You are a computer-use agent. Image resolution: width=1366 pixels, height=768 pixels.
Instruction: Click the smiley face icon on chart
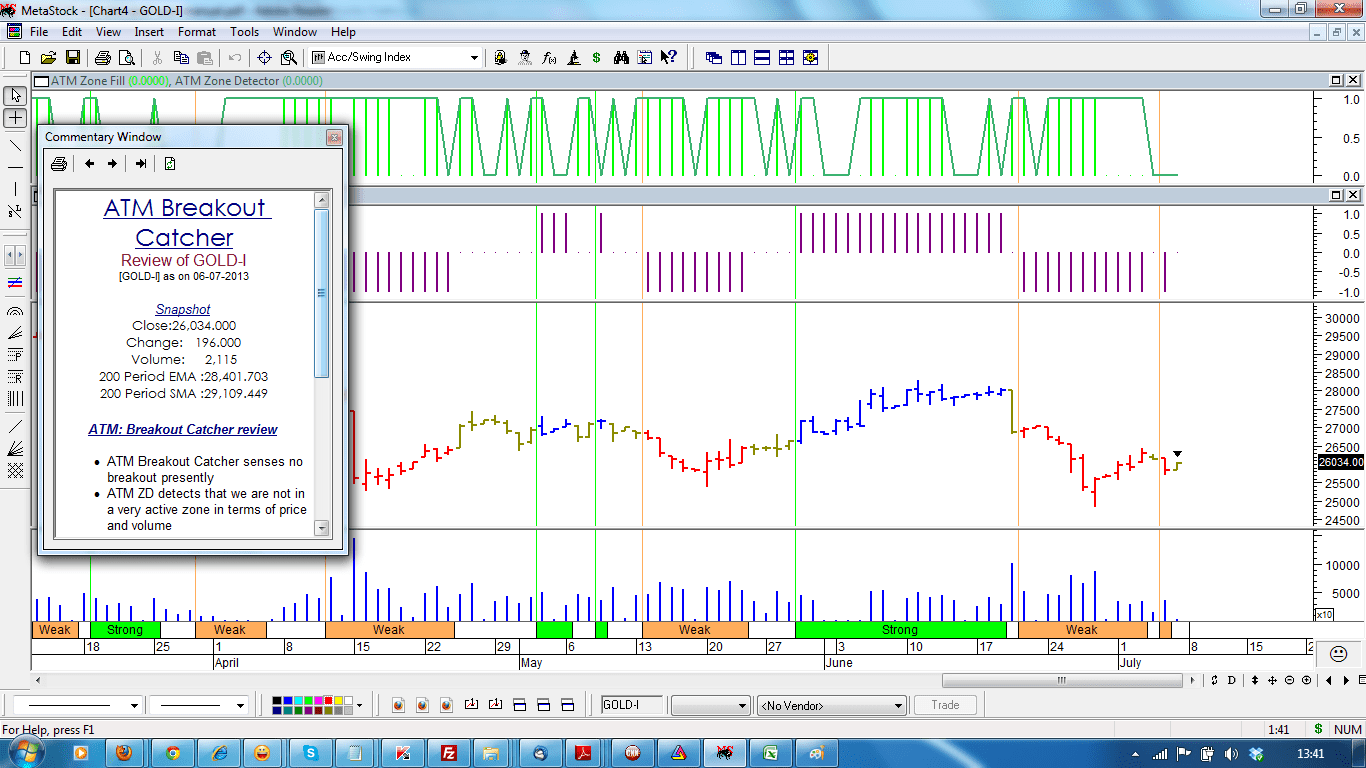[1337, 654]
